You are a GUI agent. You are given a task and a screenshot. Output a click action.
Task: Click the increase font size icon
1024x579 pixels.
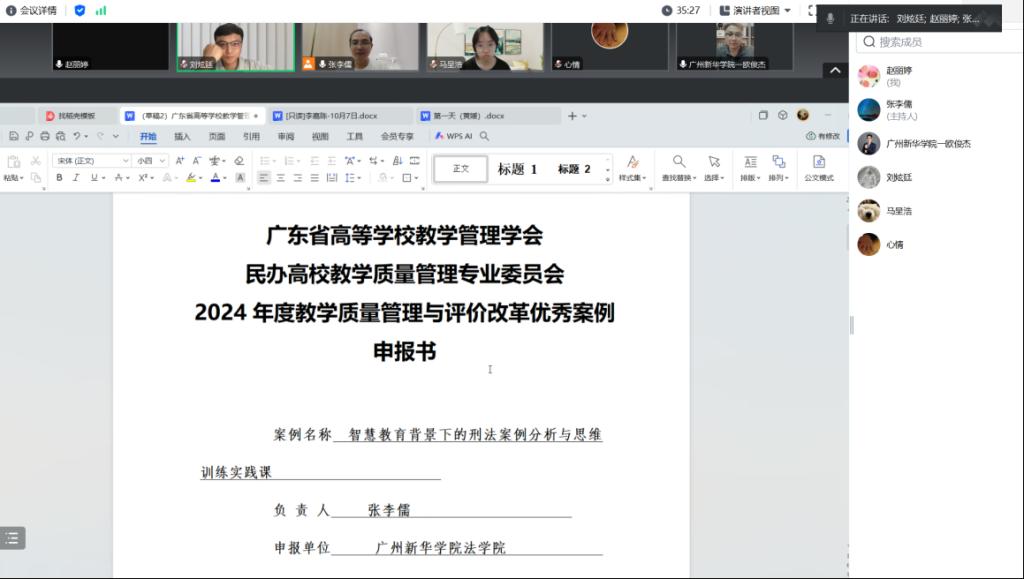(x=180, y=160)
